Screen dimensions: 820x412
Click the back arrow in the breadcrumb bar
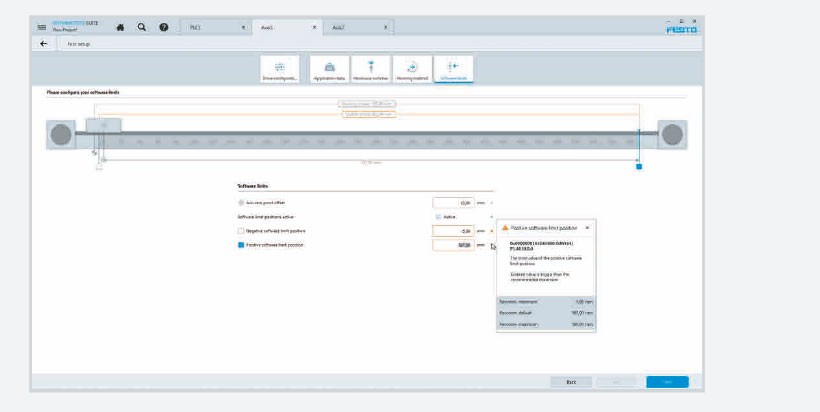[43, 44]
